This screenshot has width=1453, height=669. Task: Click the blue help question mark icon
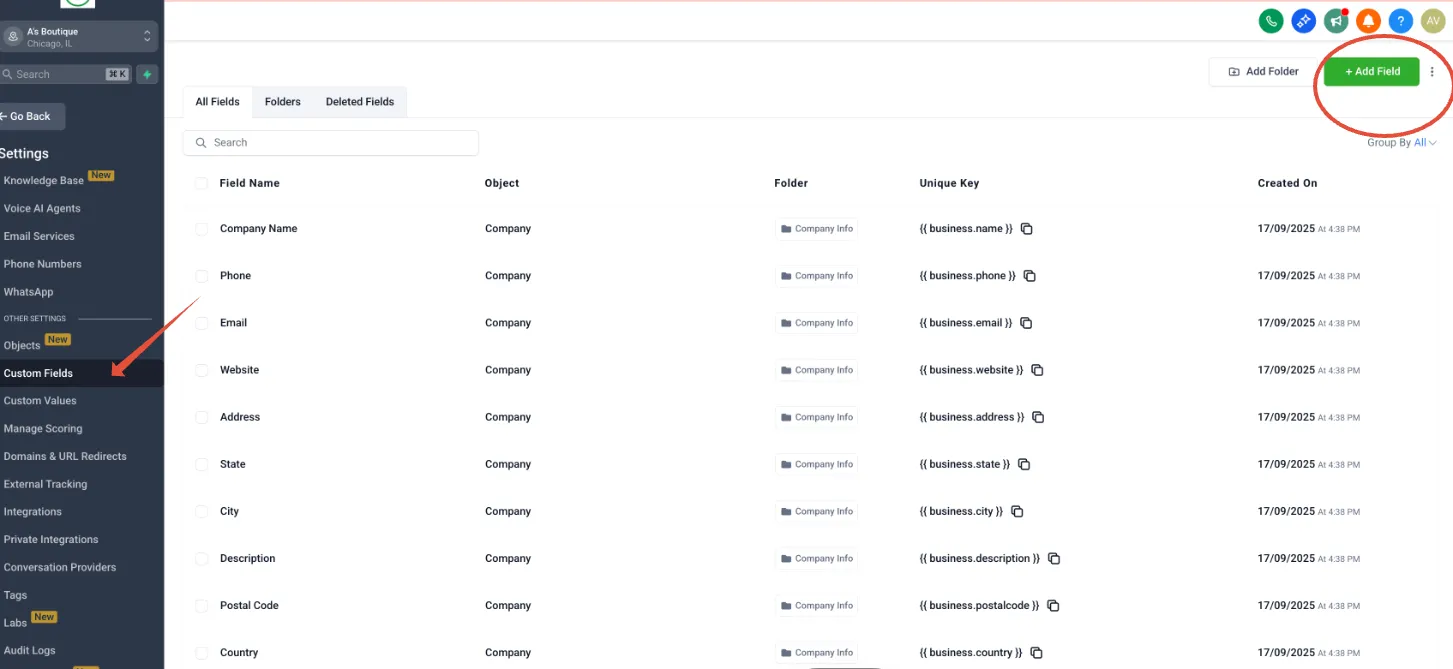pos(1401,20)
